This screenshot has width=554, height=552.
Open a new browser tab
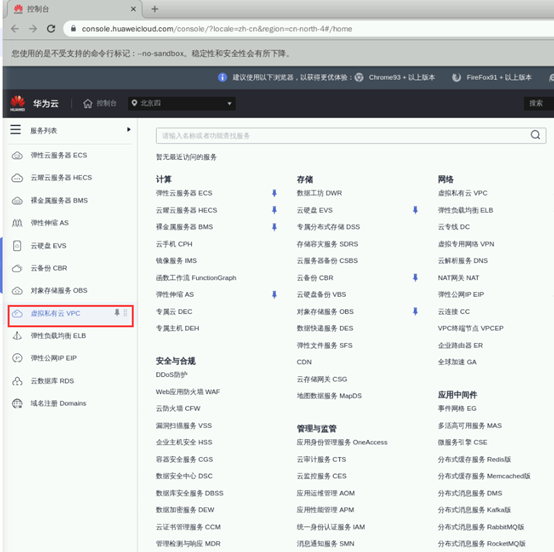155,9
